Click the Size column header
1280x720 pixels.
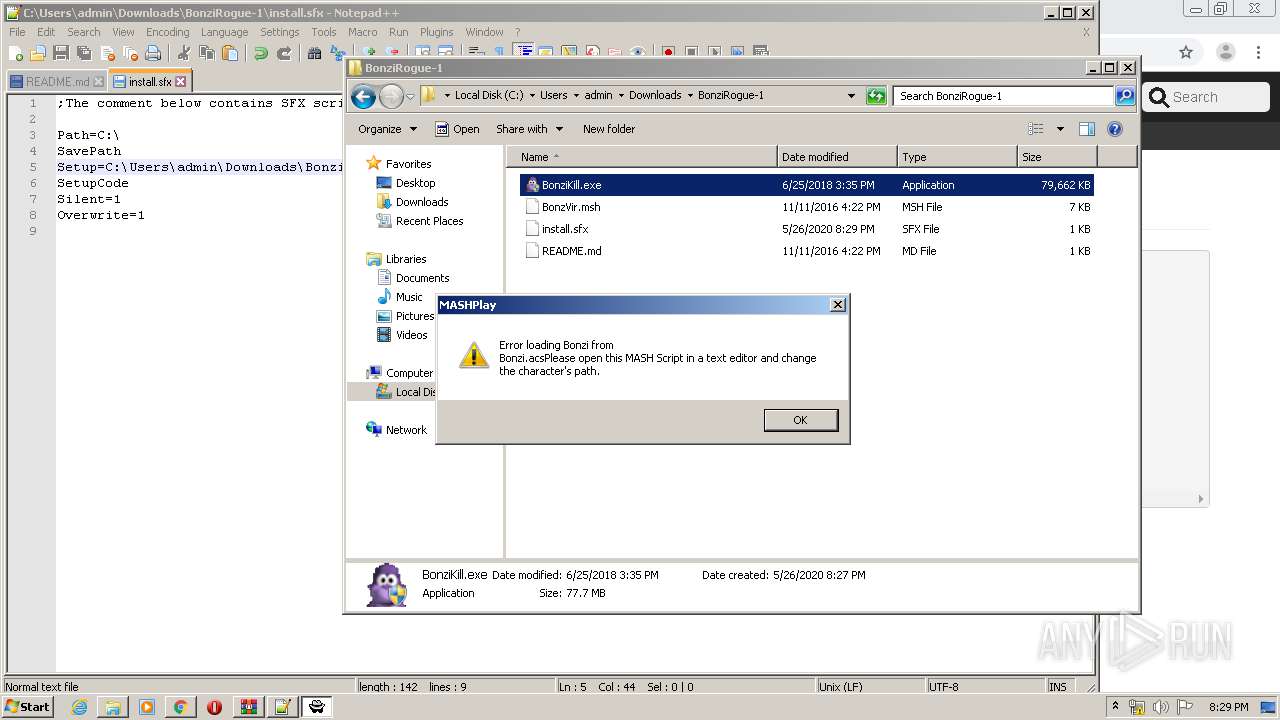pos(1057,157)
